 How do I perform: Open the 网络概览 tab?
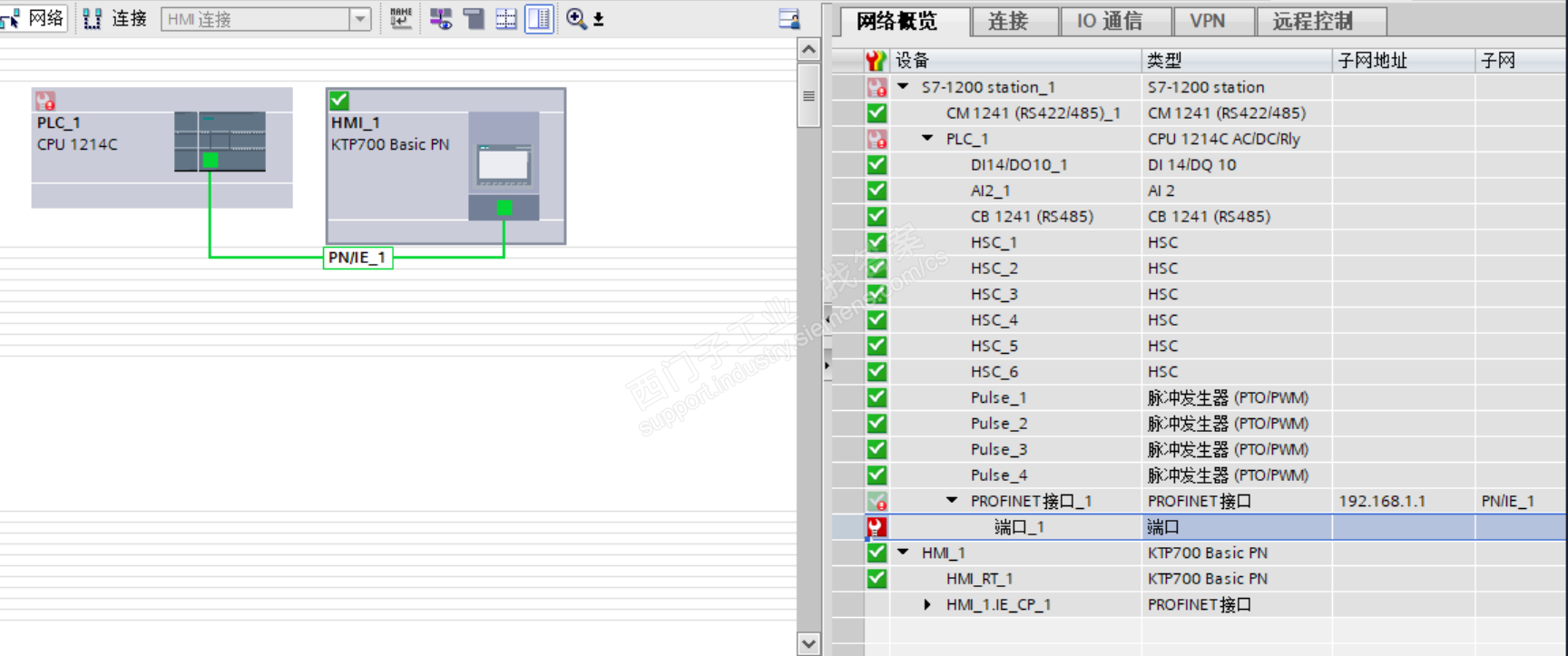[x=897, y=21]
